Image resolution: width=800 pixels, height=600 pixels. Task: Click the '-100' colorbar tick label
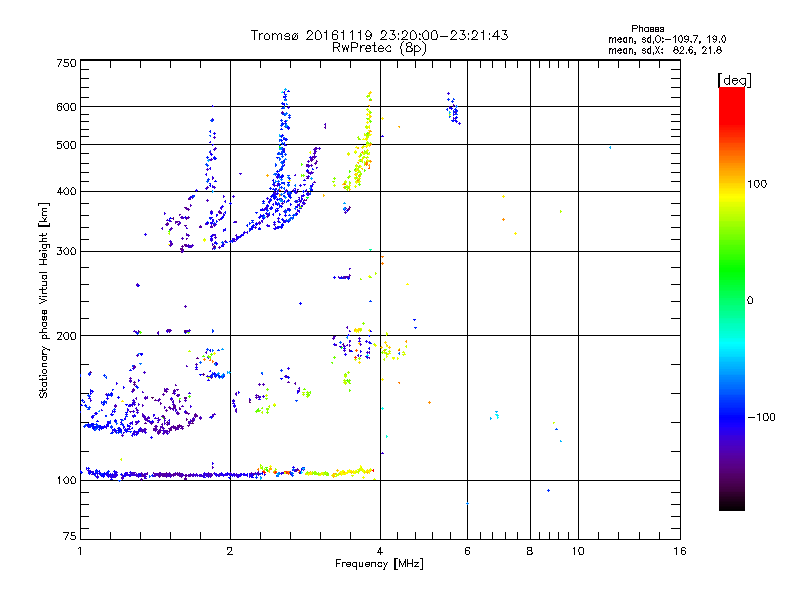tap(761, 417)
